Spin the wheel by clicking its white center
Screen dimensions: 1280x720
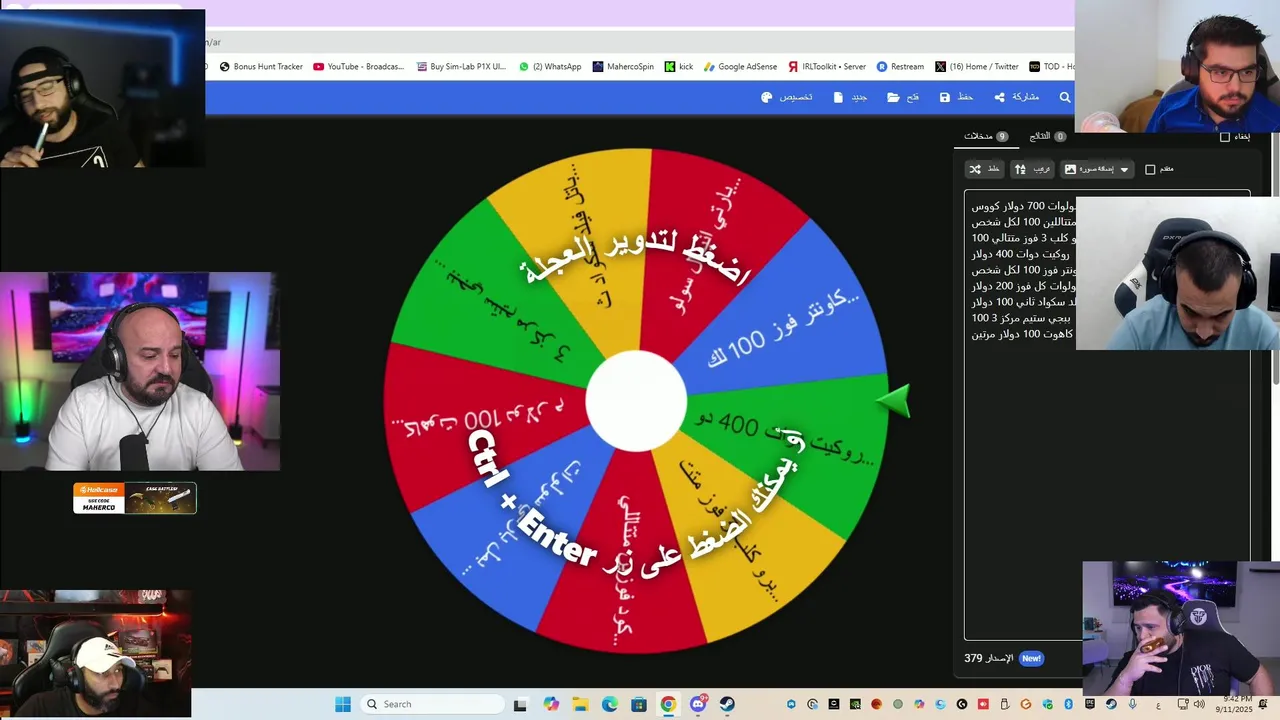coord(635,401)
